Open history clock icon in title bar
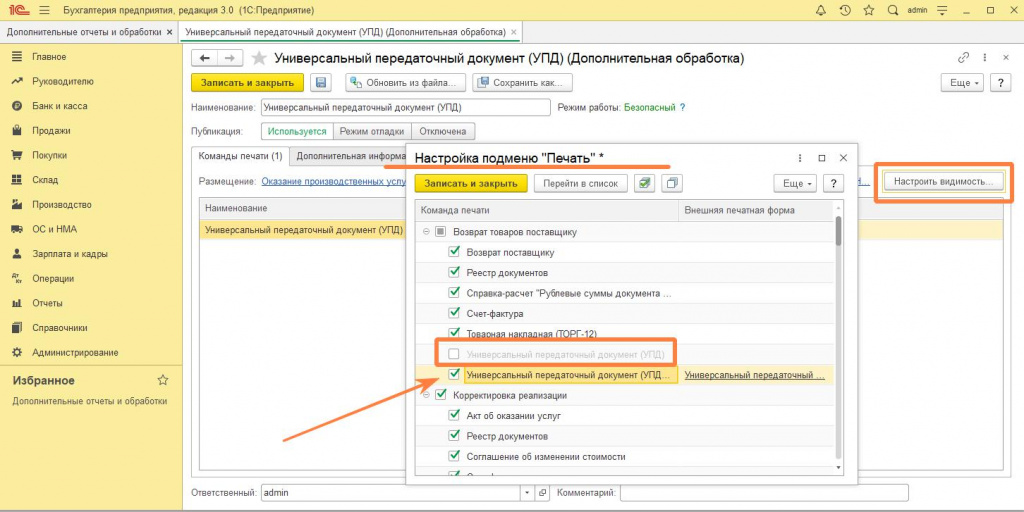This screenshot has width=1024, height=512. click(844, 10)
